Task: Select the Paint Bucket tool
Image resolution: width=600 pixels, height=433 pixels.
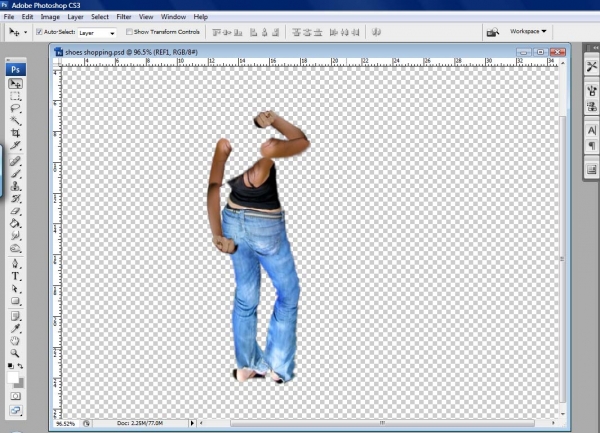Action: pos(15,223)
